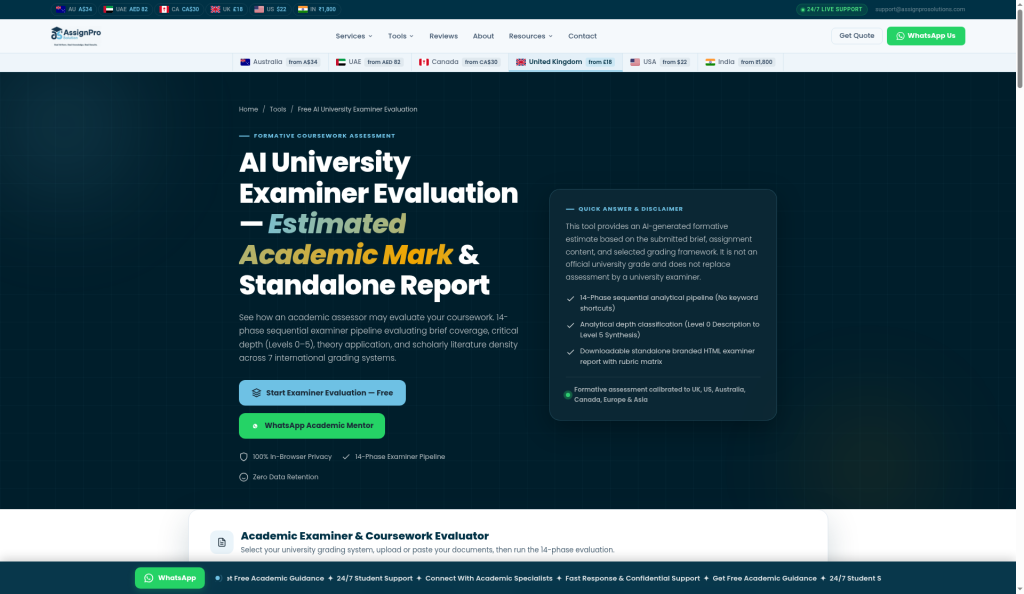Click the Get Quote button
The image size is (1024, 594).
(x=856, y=36)
